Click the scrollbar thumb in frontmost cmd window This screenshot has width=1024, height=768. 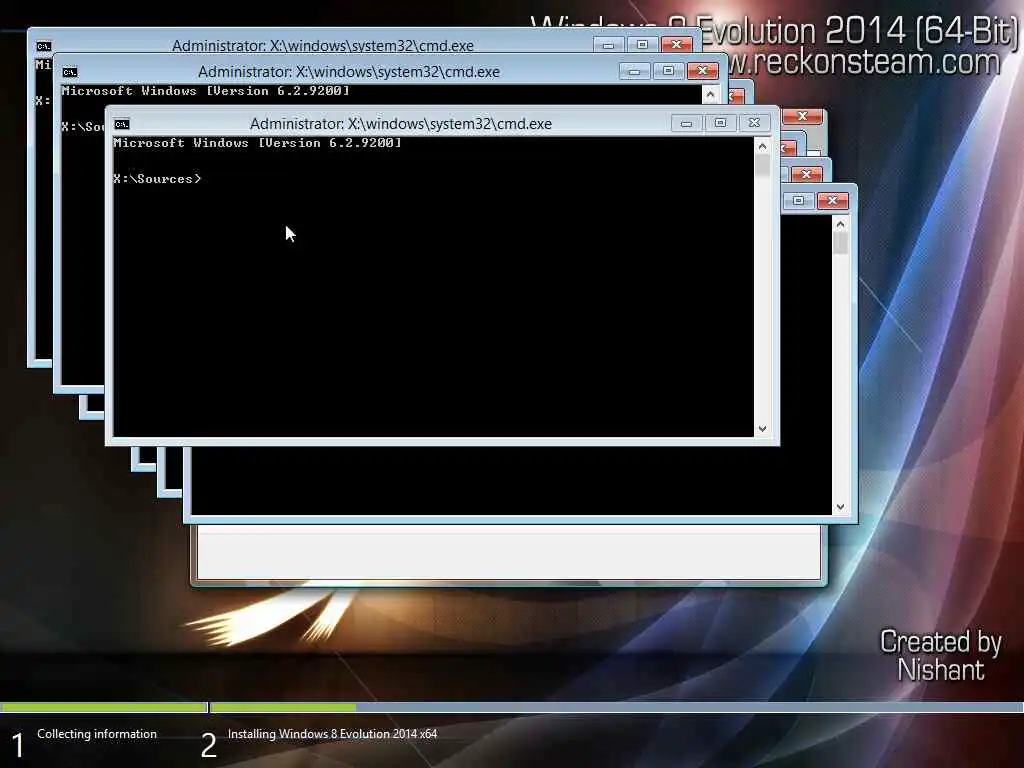pyautogui.click(x=762, y=165)
